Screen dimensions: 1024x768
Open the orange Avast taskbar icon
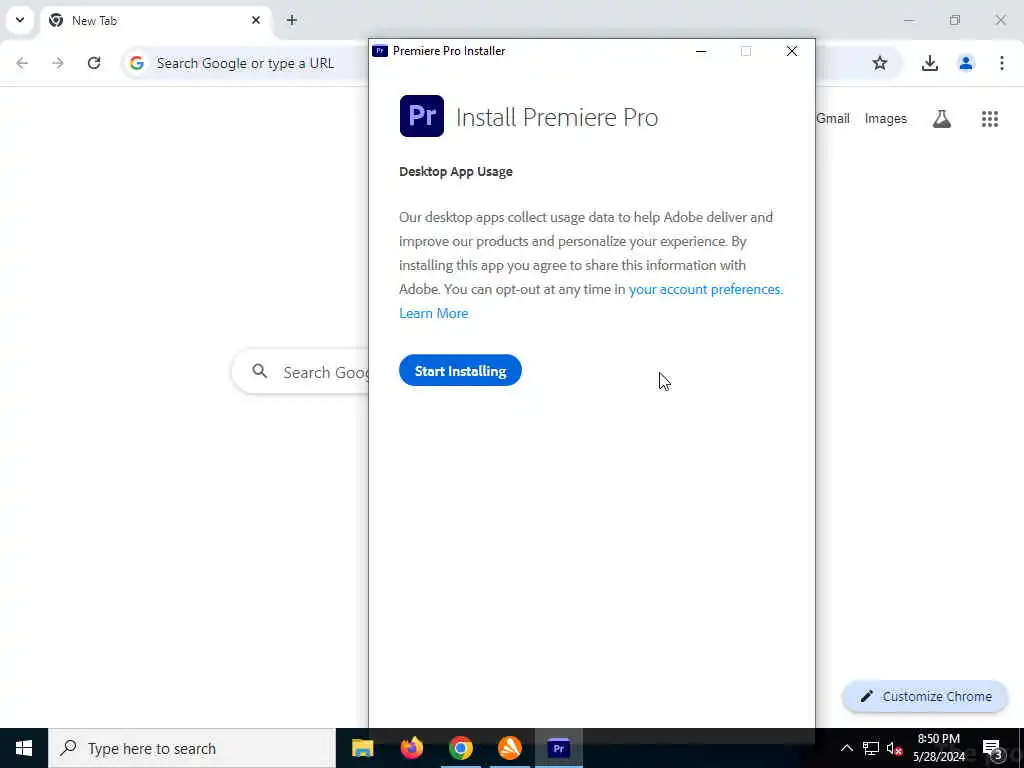[x=509, y=748]
